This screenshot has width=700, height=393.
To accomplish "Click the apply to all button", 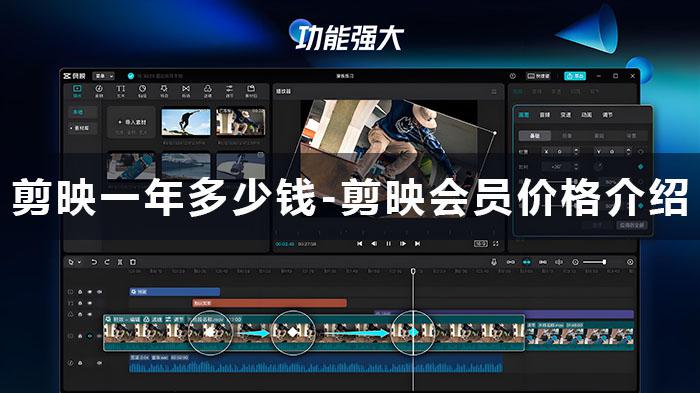I will point(631,225).
